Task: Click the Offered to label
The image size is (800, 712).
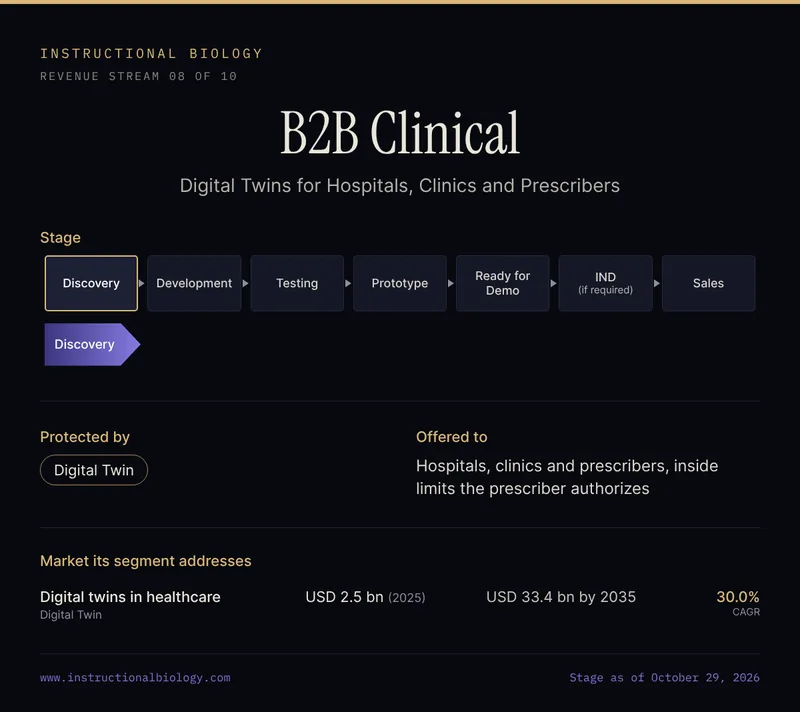Action: click(452, 437)
